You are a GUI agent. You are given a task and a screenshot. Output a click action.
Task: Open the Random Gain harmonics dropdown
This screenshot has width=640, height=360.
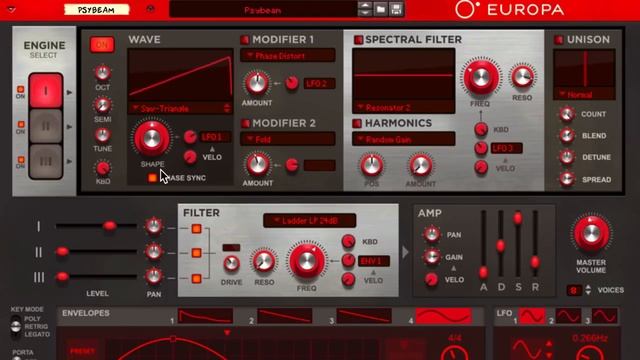point(404,139)
